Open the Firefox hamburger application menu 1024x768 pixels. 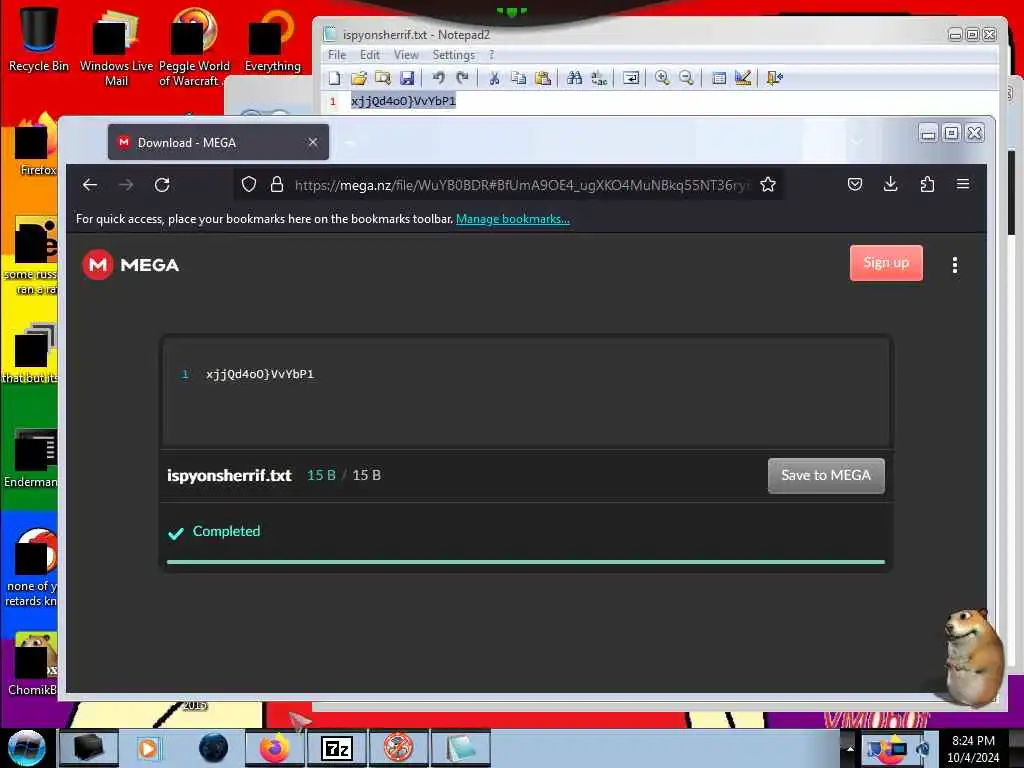click(x=963, y=184)
